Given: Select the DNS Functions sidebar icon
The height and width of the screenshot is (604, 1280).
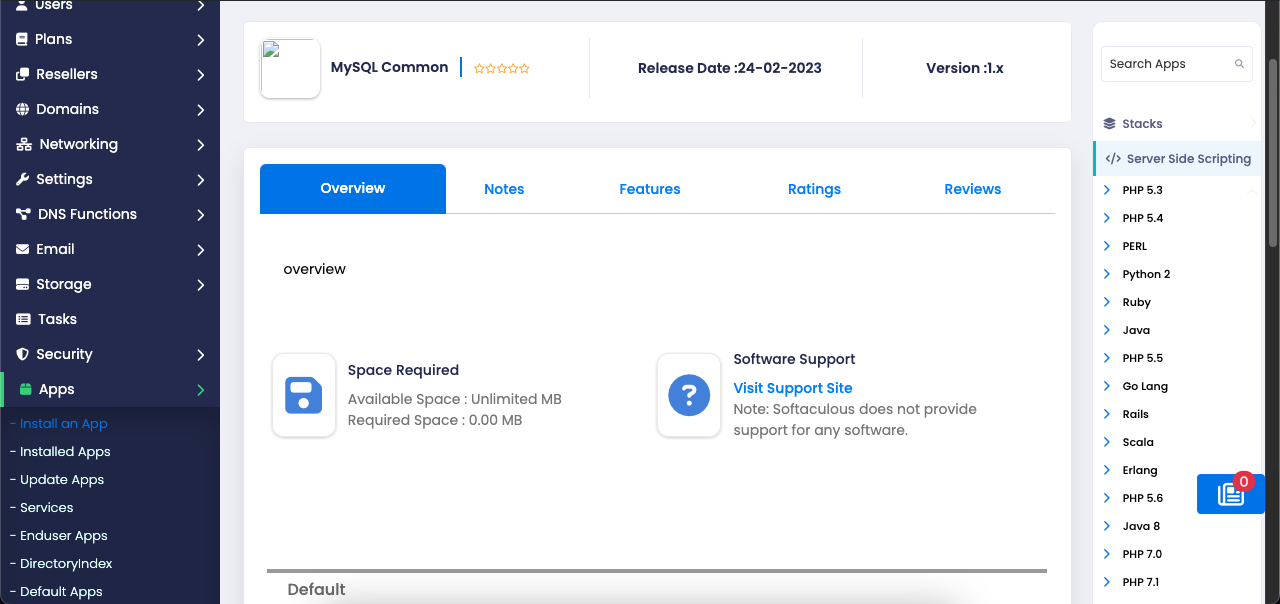Looking at the screenshot, I should point(22,214).
